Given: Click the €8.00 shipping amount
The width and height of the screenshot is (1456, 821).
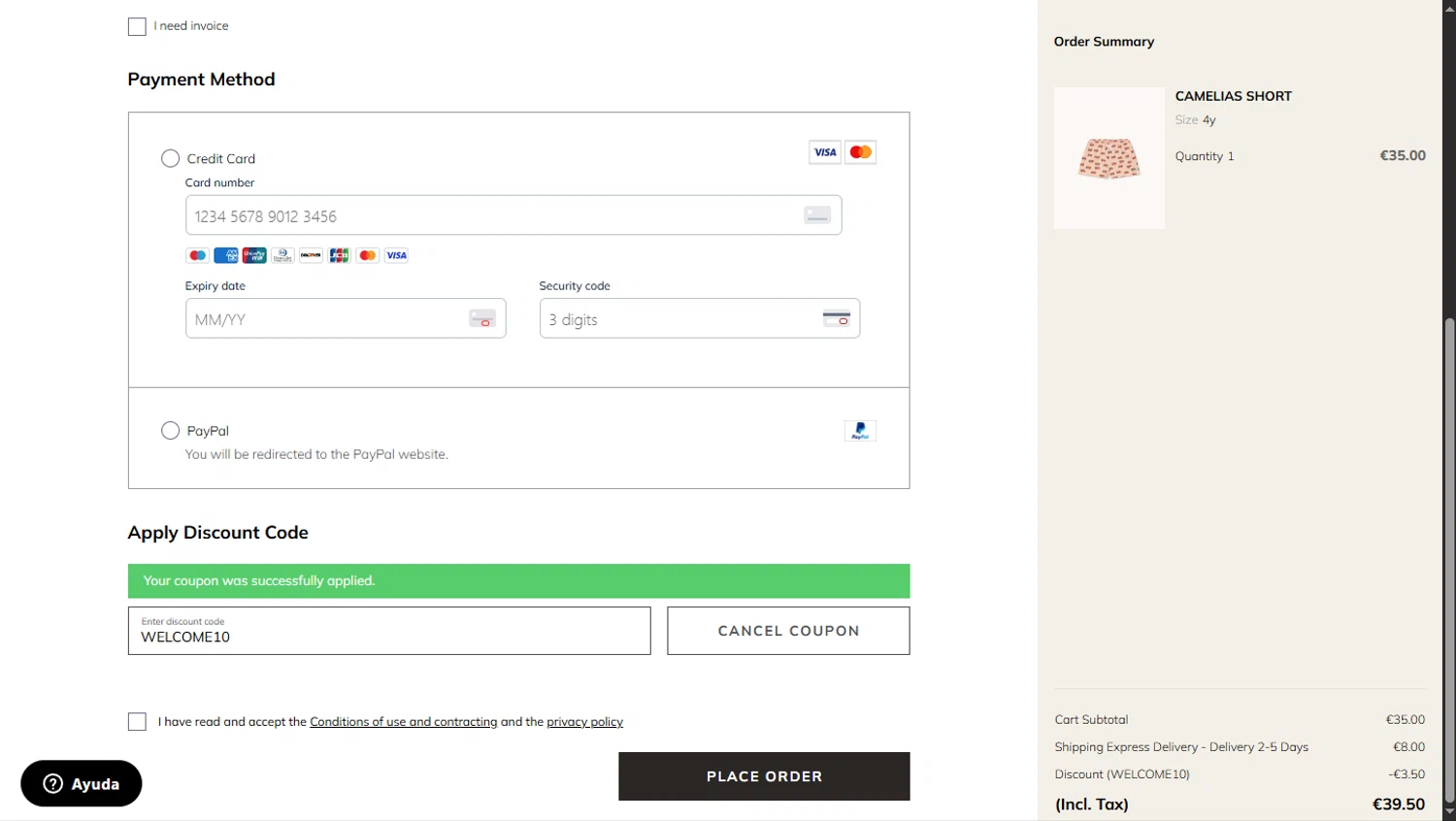Looking at the screenshot, I should [x=1409, y=747].
